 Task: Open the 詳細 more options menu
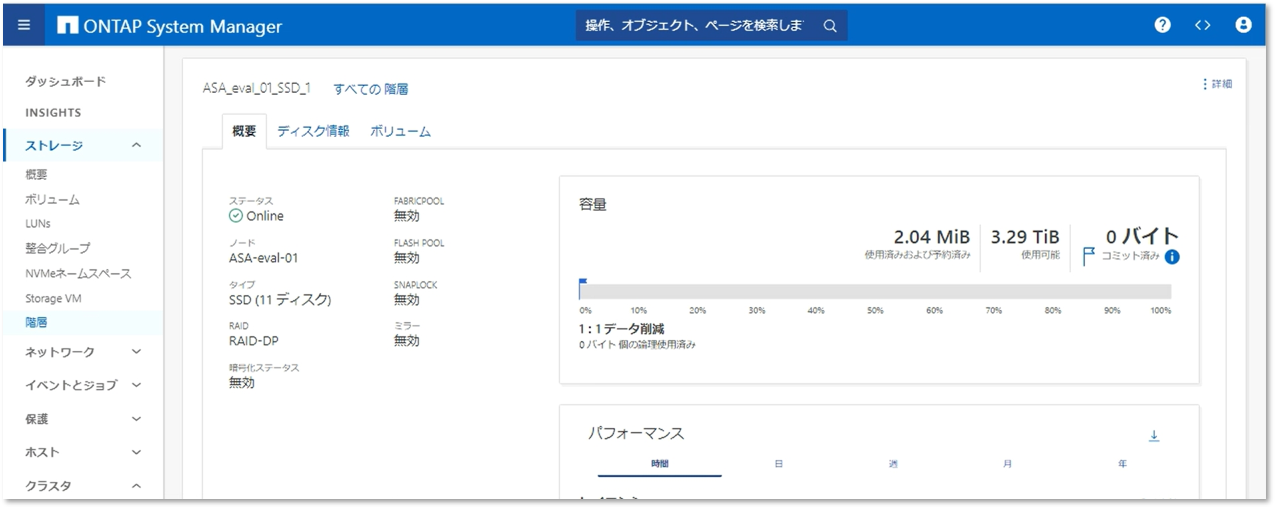(1217, 84)
